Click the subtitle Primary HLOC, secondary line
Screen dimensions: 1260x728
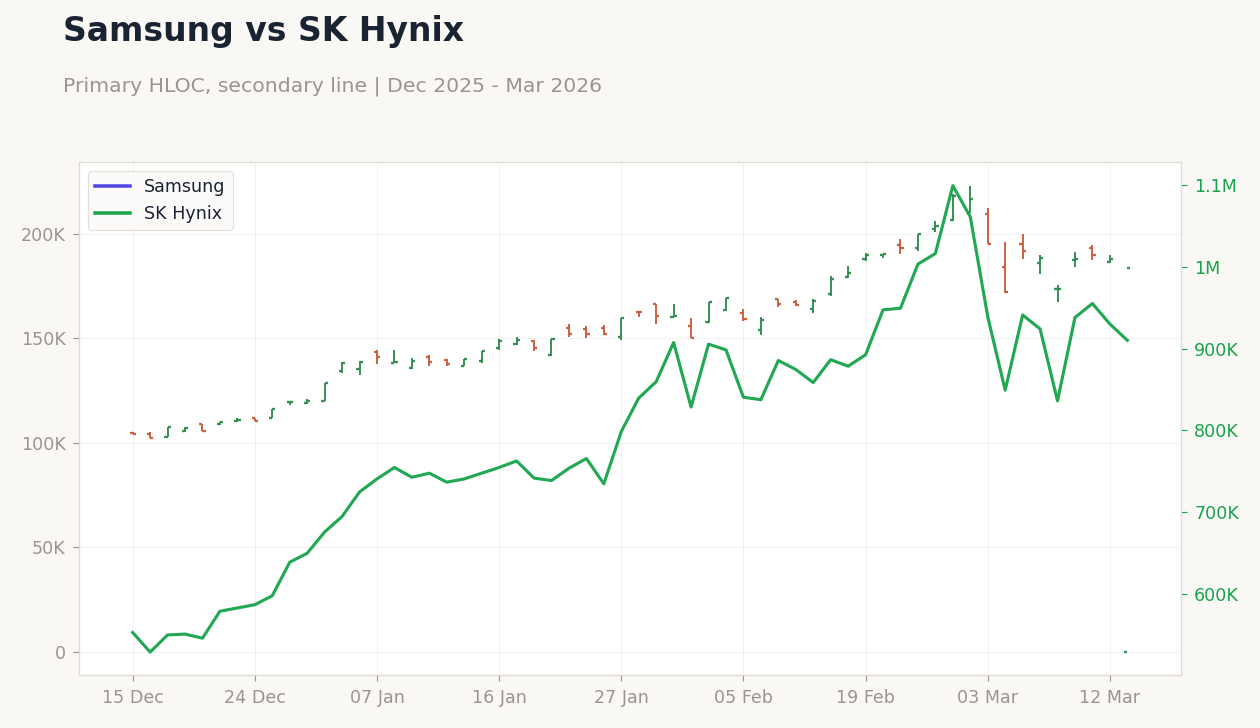[x=333, y=85]
